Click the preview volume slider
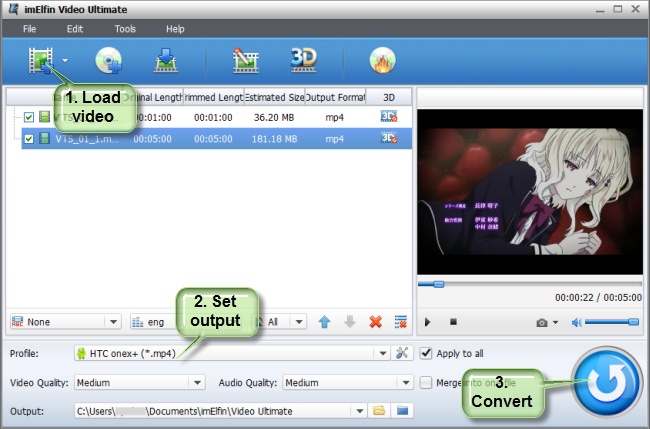The height and width of the screenshot is (429, 650). [612, 322]
